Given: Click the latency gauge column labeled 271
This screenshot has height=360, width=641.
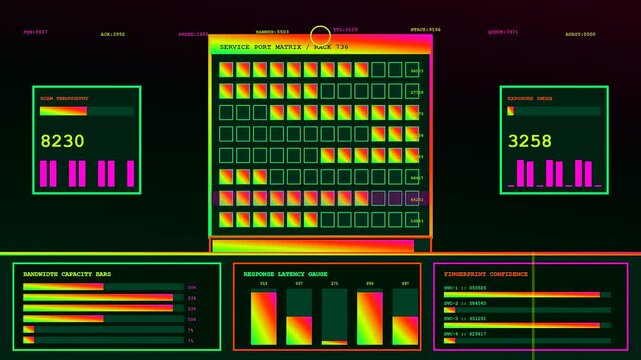Looking at the screenshot, I should pos(334,317).
